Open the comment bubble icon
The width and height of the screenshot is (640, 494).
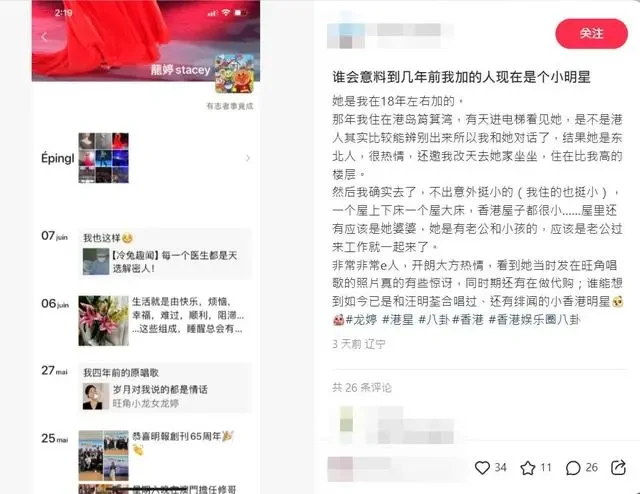(573, 468)
